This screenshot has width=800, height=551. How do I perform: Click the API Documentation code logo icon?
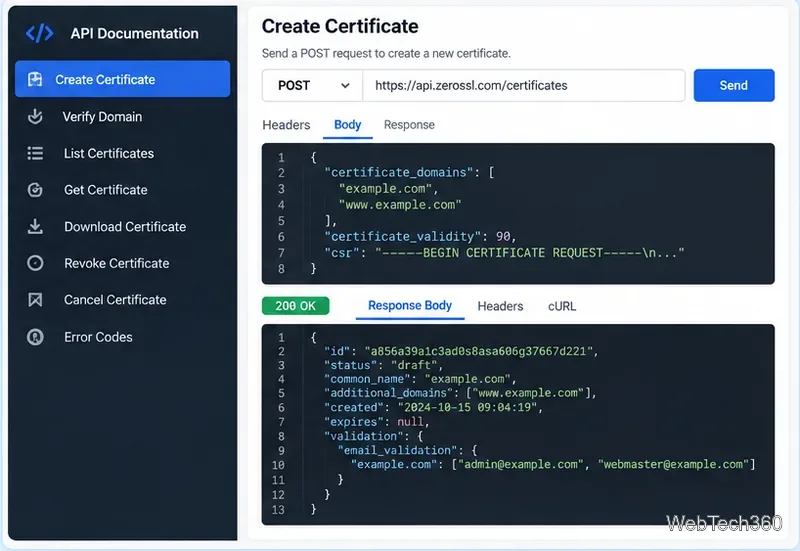coord(39,33)
